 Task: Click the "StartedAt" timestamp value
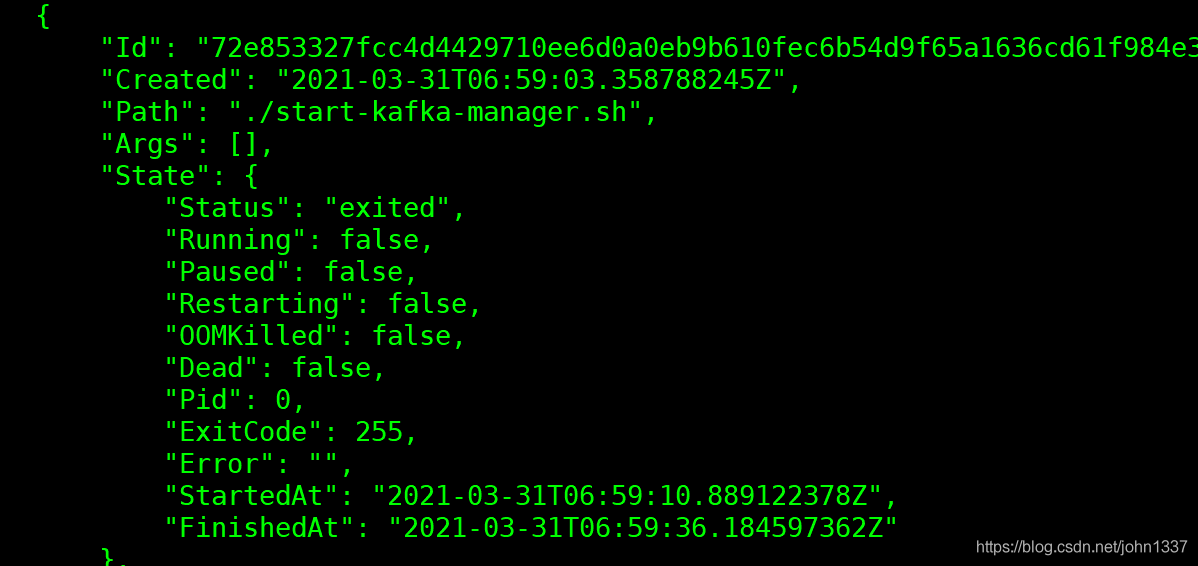point(627,495)
